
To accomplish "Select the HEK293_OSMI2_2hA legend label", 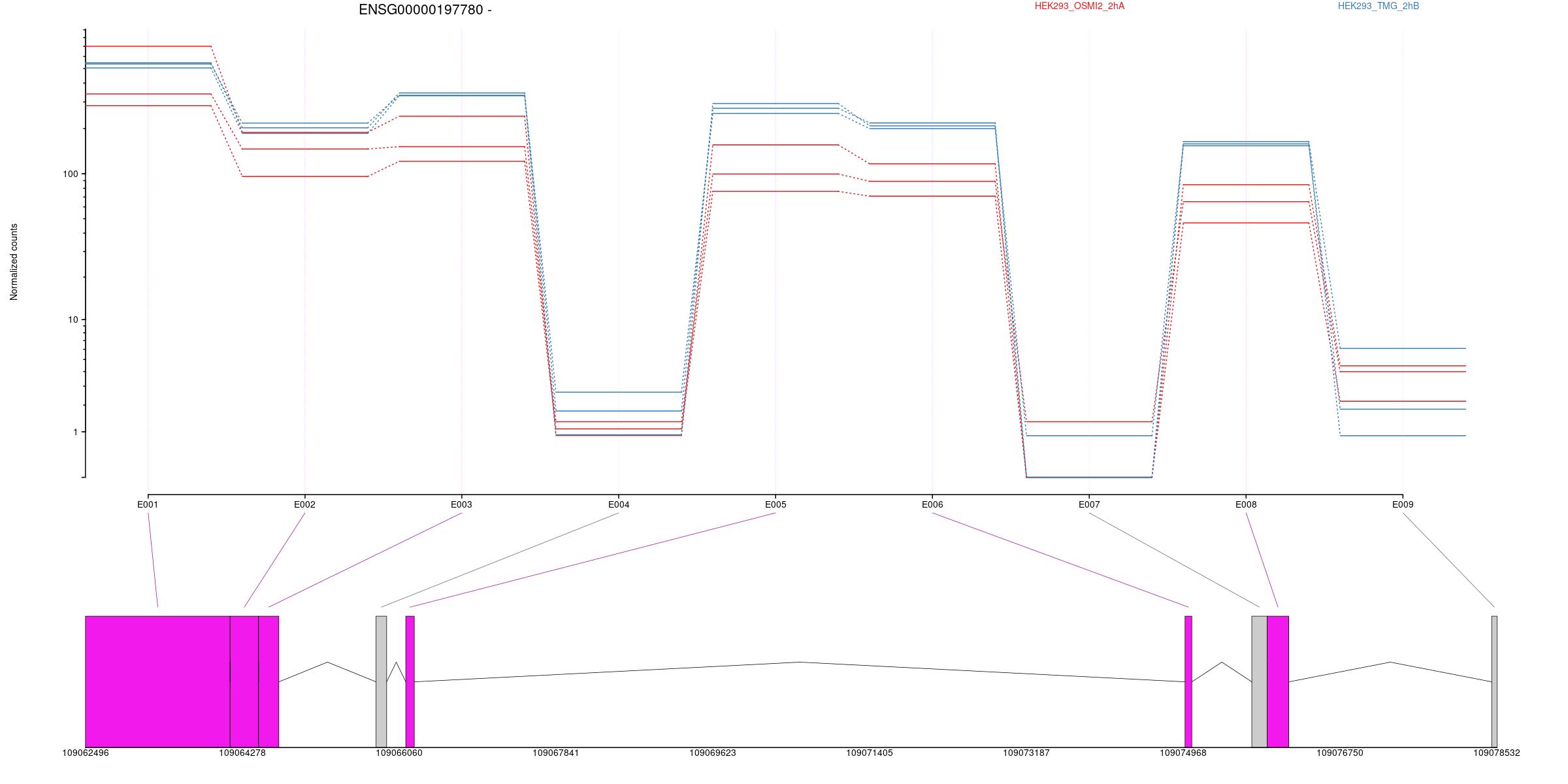I will click(x=1079, y=6).
